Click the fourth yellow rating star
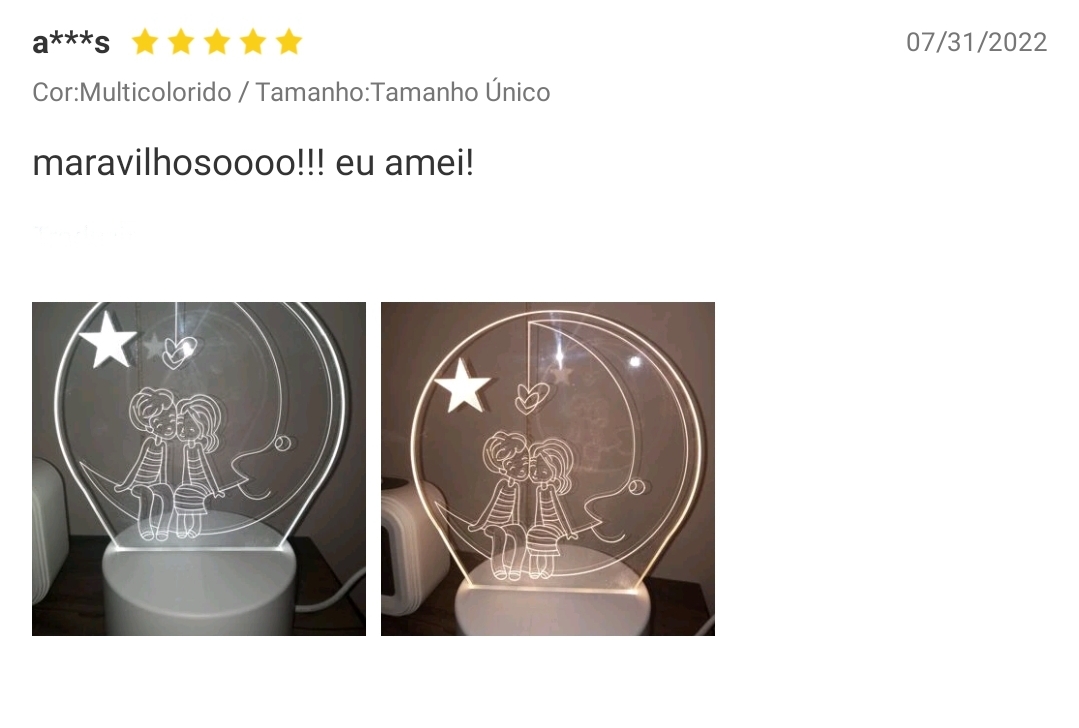This screenshot has width=1079, height=728. pyautogui.click(x=253, y=42)
